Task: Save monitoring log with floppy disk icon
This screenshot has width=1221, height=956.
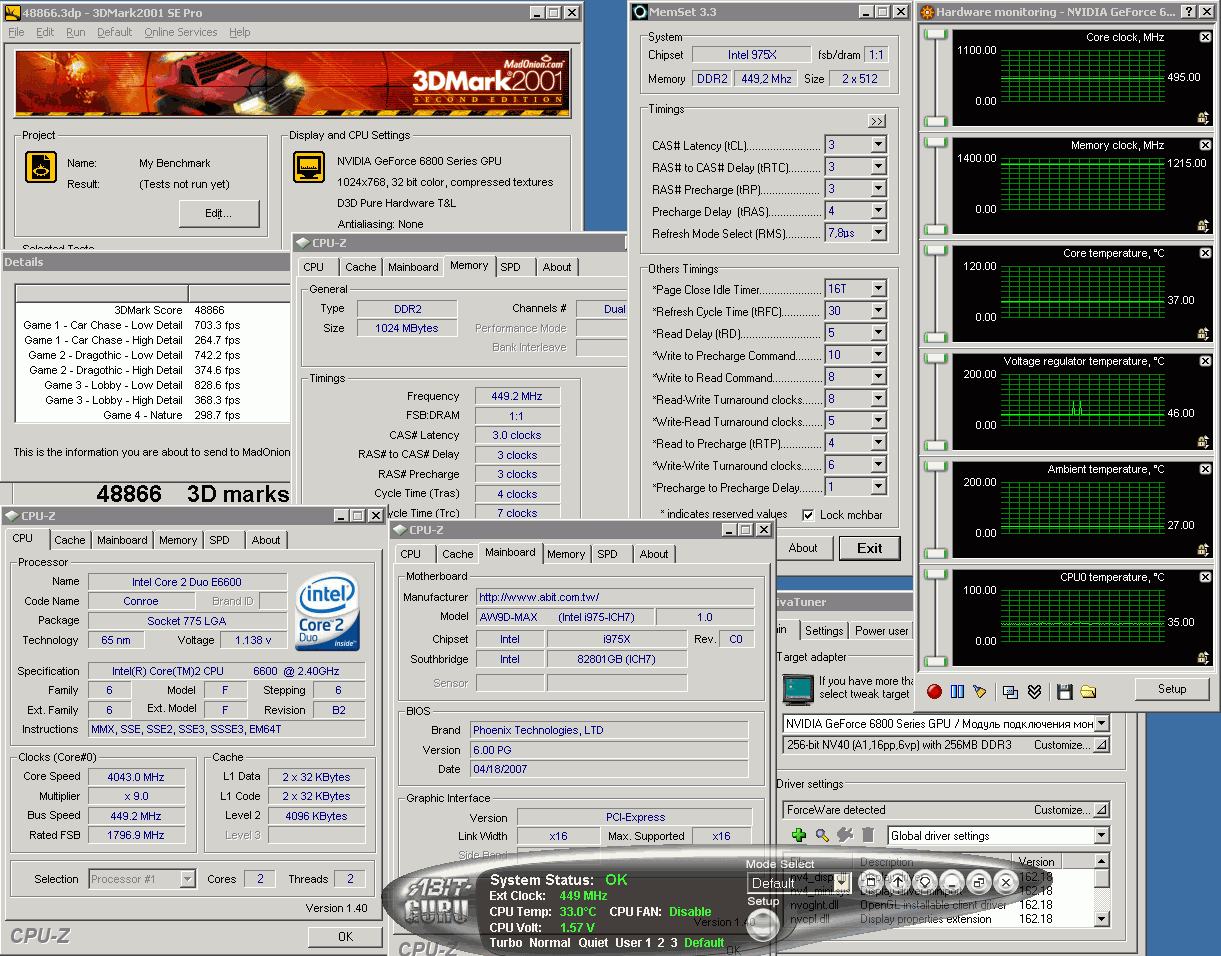Action: (x=1064, y=691)
